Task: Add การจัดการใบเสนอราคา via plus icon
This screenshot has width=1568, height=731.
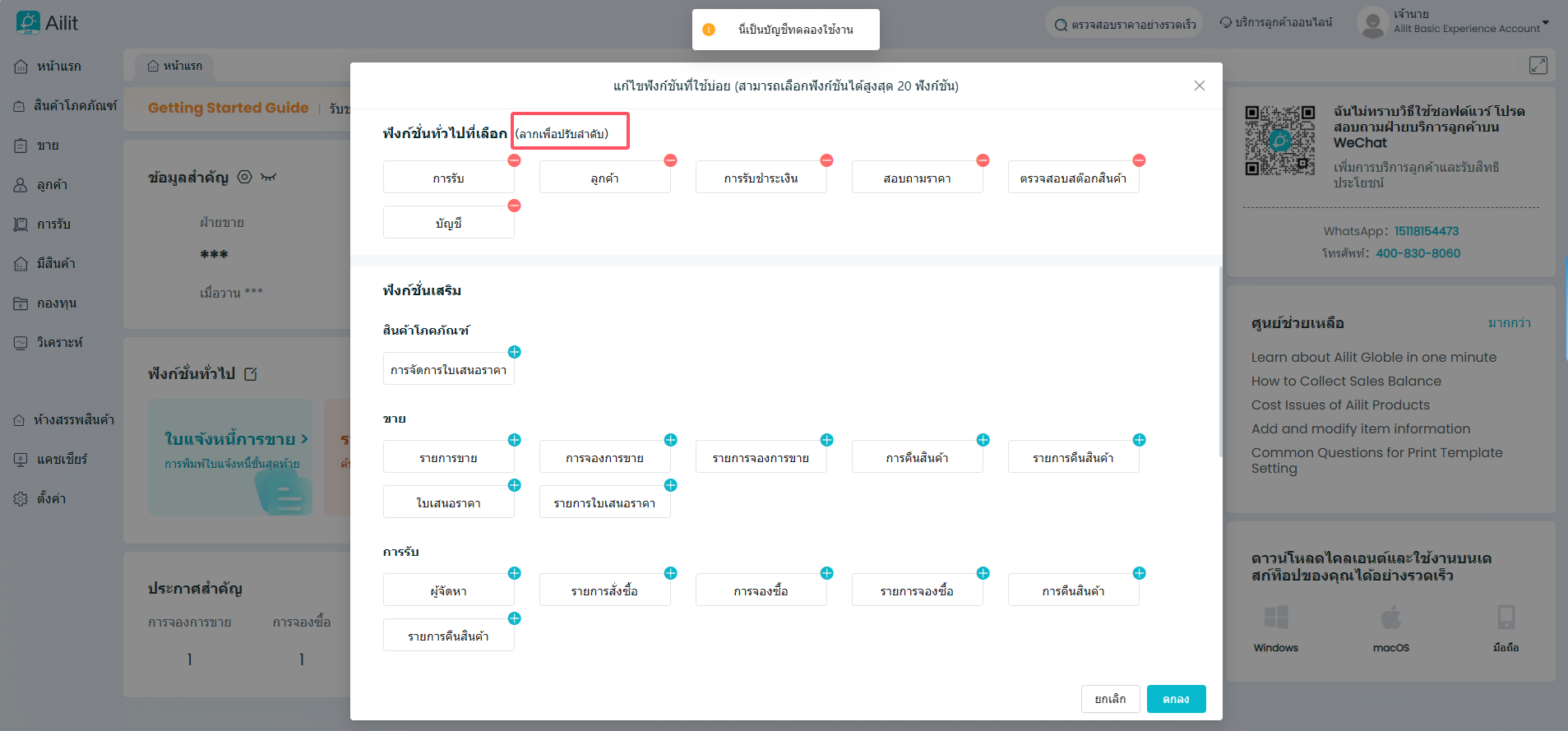Action: tap(514, 352)
